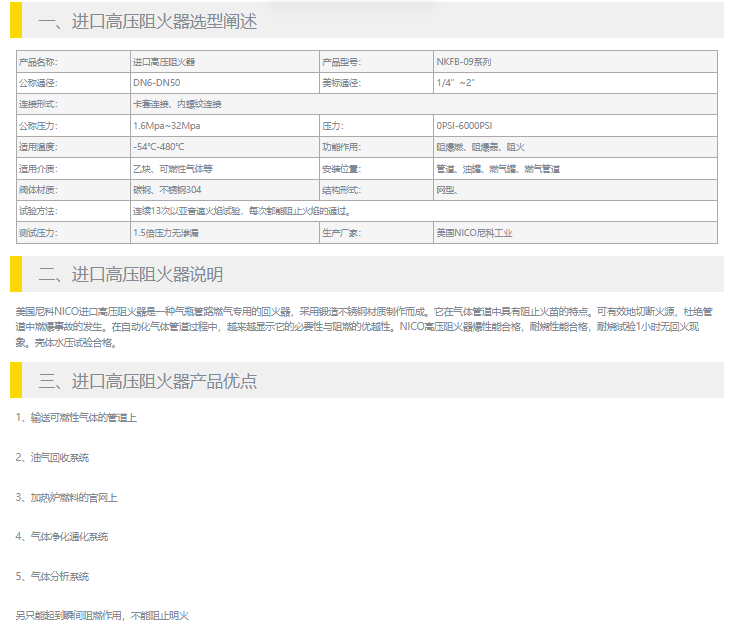Click the heading 三、进口高压阻火器产品优点
The height and width of the screenshot is (637, 738).
point(147,381)
